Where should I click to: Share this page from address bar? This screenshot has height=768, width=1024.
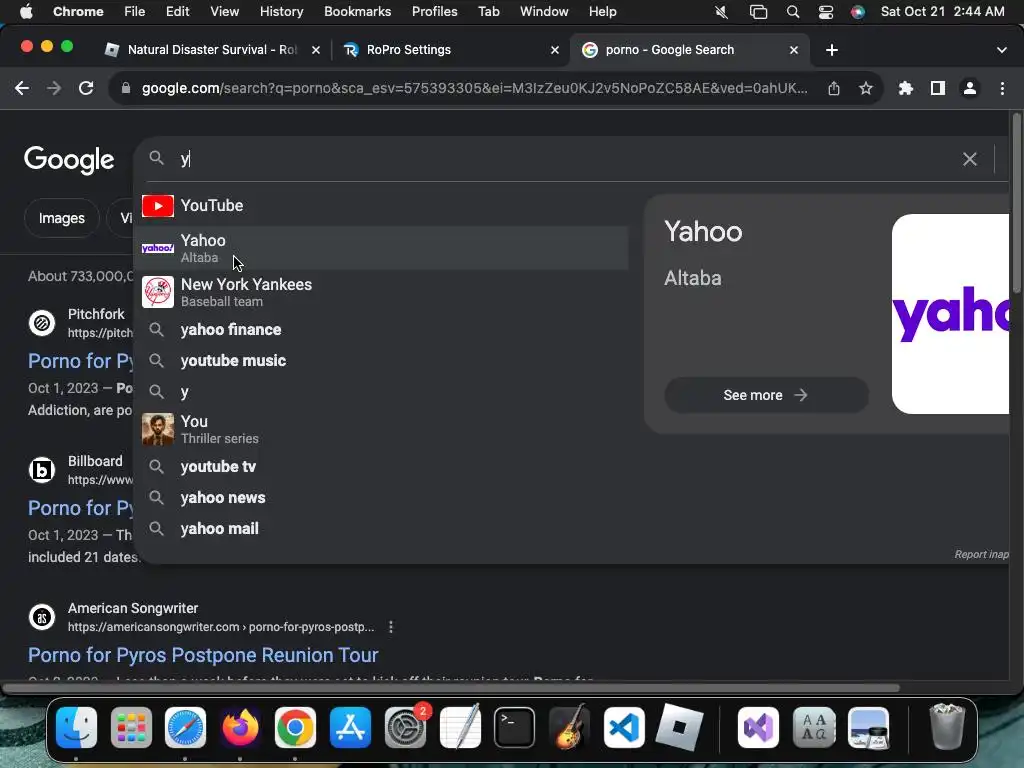click(833, 88)
